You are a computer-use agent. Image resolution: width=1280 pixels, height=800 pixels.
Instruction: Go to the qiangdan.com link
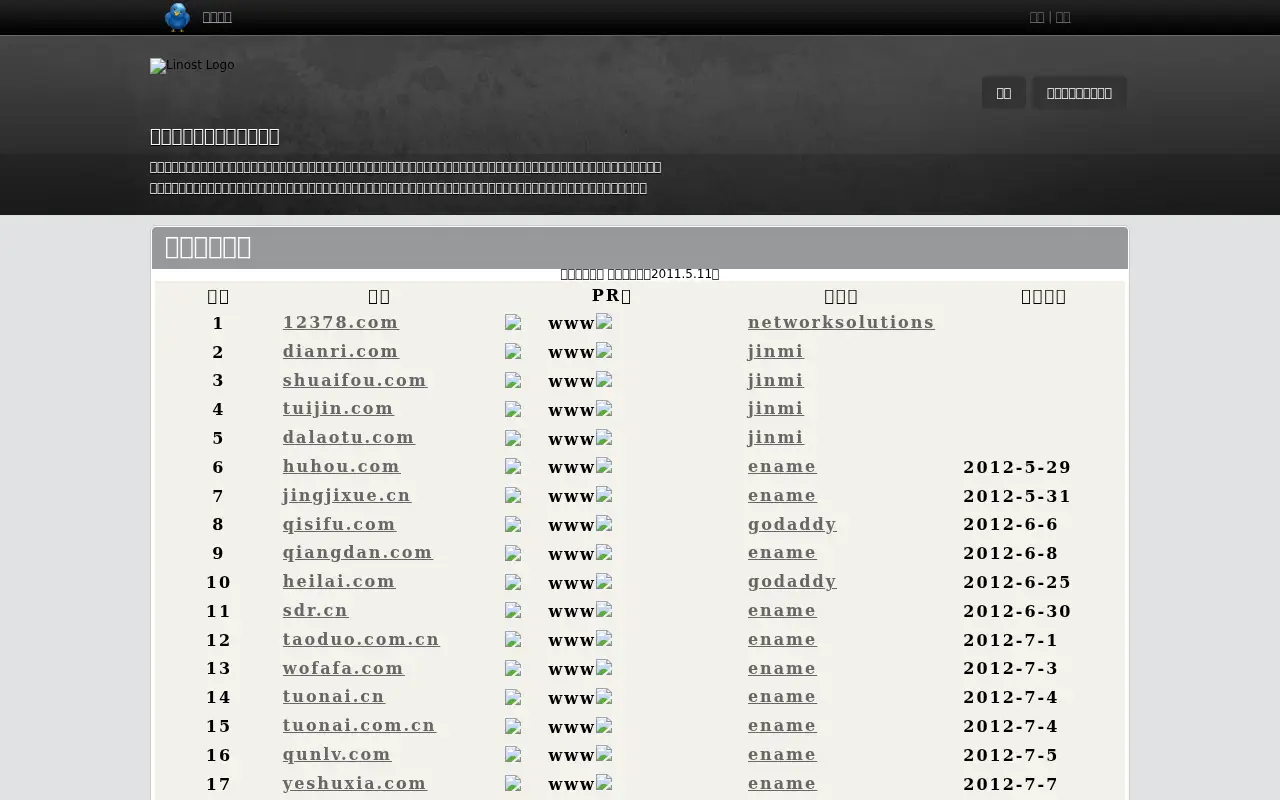358,552
